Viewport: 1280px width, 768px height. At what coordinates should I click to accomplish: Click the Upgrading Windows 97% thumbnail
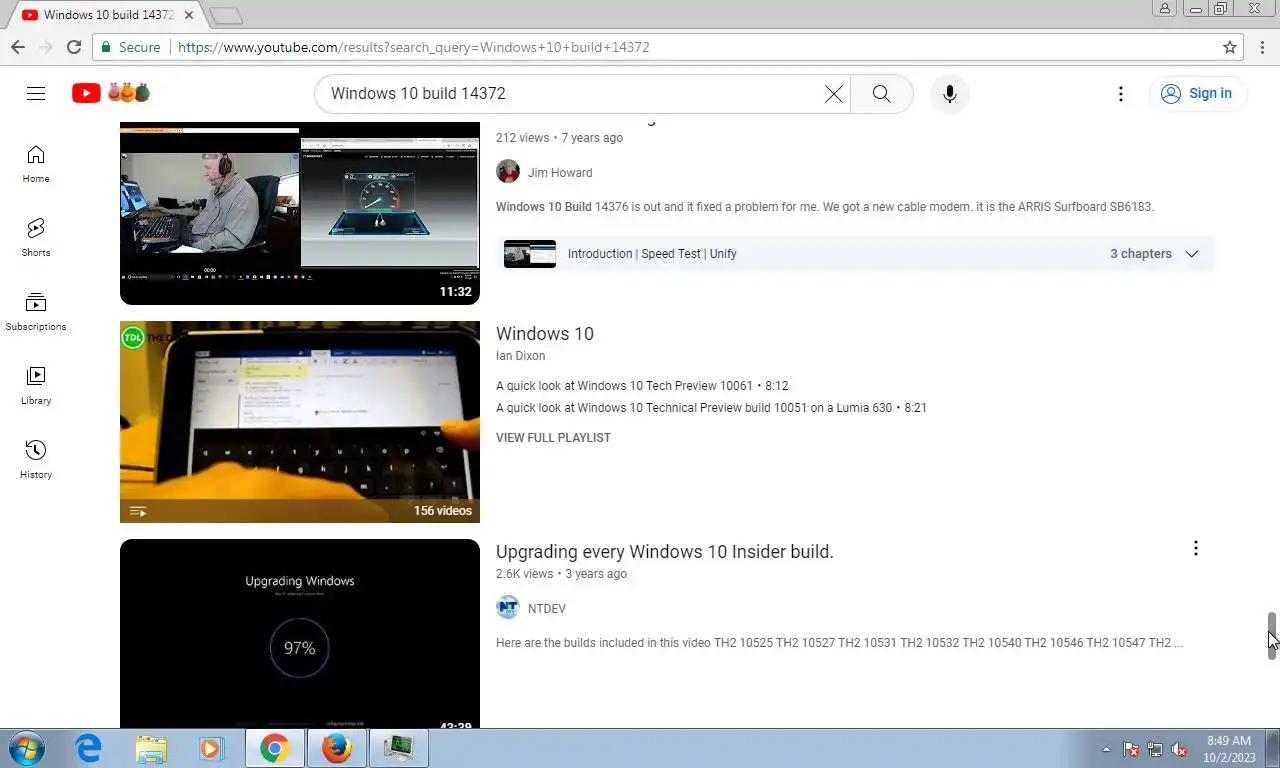coord(300,634)
